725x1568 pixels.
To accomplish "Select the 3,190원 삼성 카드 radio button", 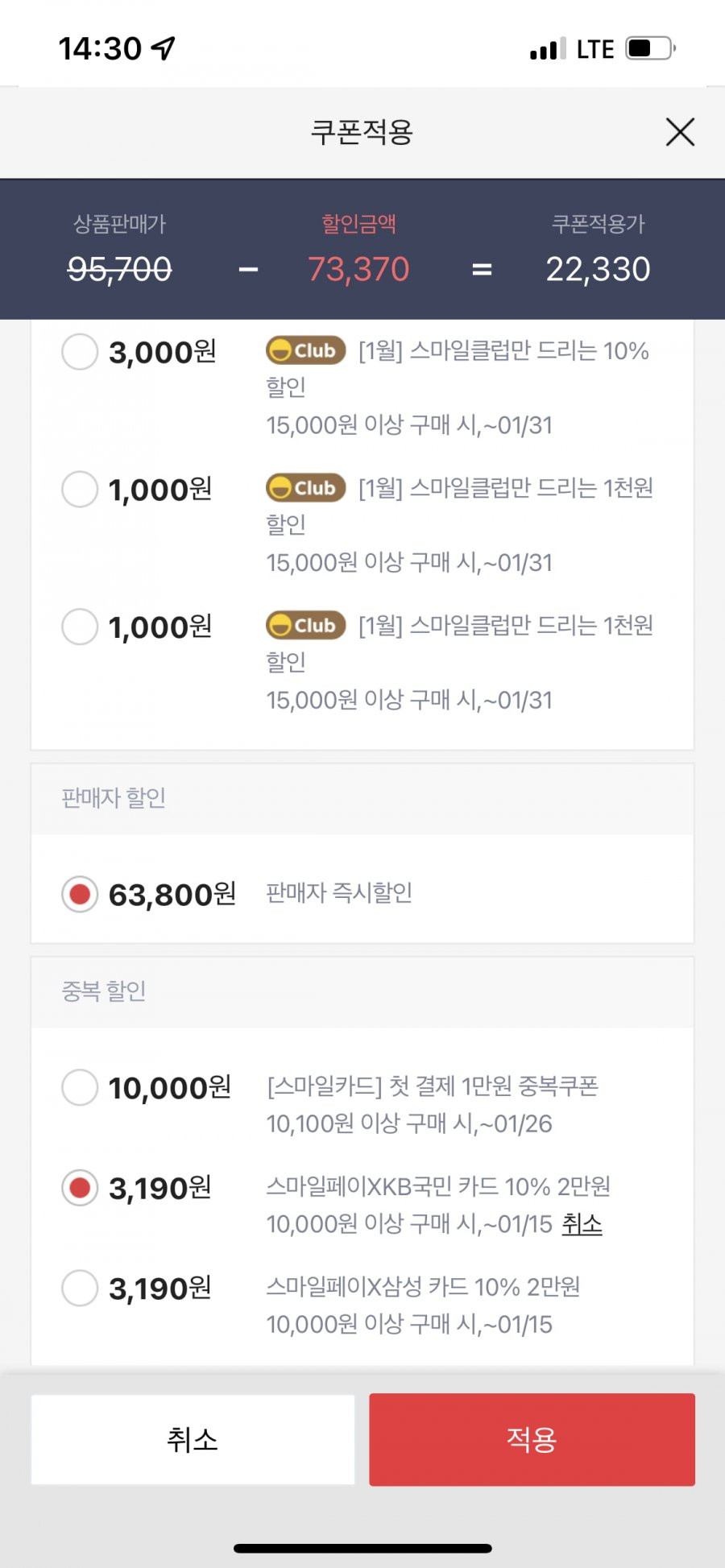I will coord(80,1288).
